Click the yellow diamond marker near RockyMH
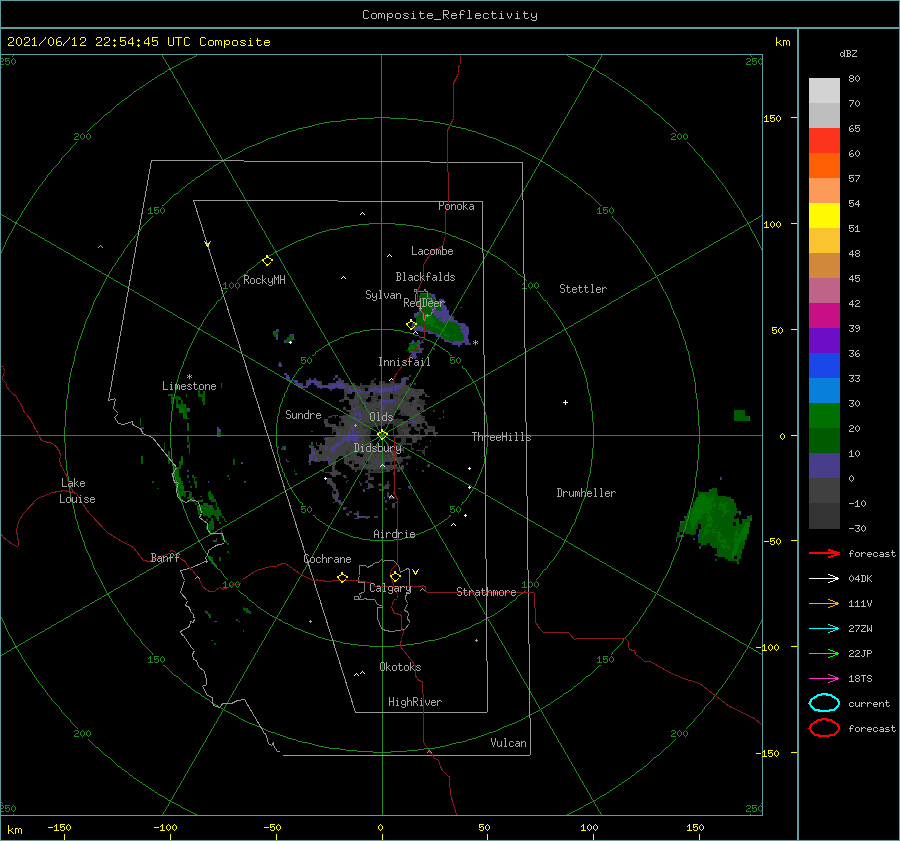 click(x=267, y=261)
